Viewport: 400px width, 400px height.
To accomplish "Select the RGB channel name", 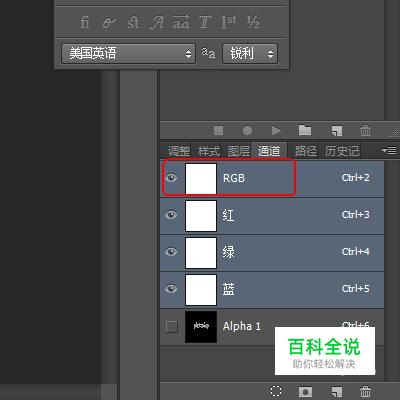I will [234, 178].
